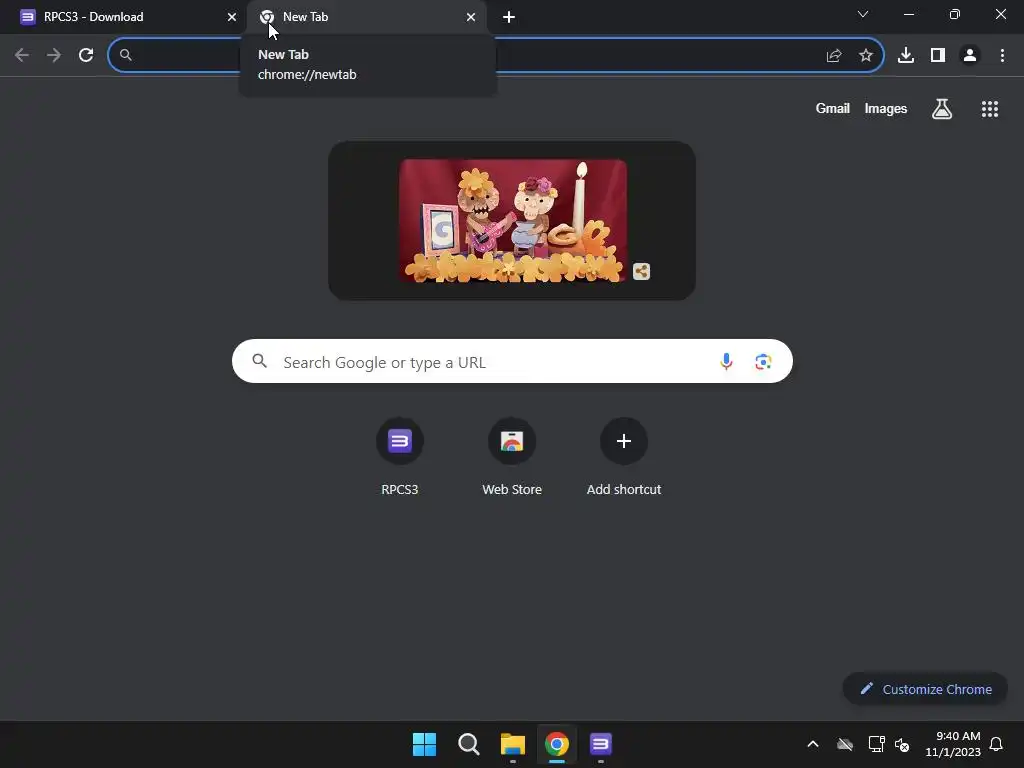The width and height of the screenshot is (1024, 768).
Task: Click the address bar search icon
Action: click(125, 55)
